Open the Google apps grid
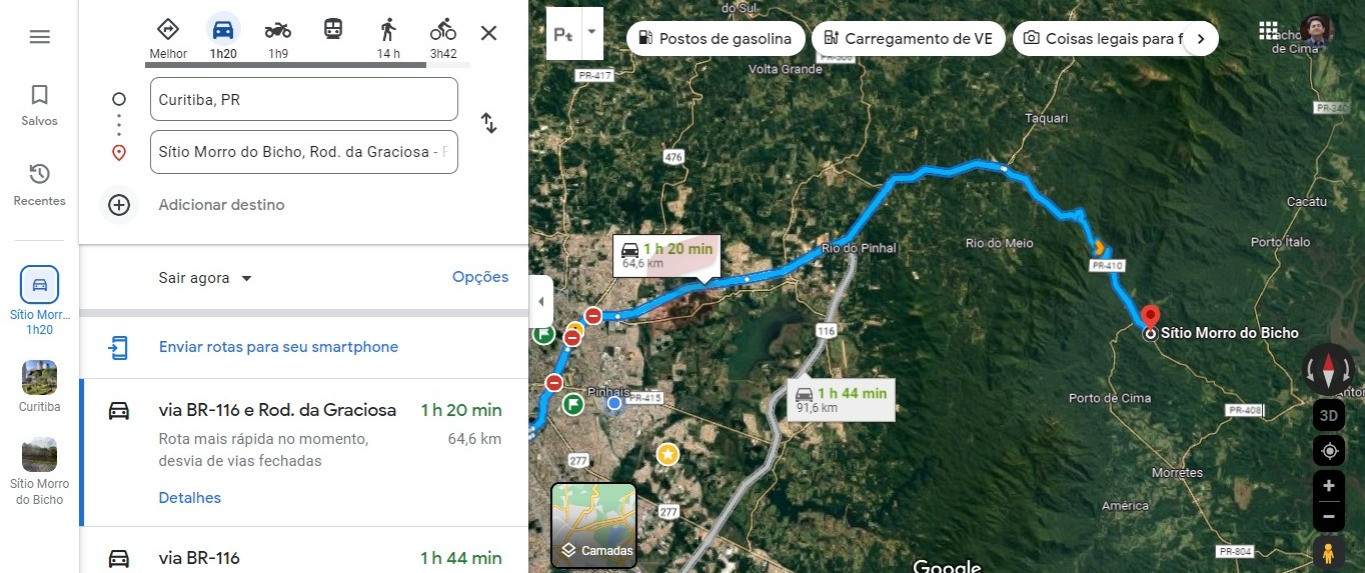The width and height of the screenshot is (1365, 573). (1268, 31)
